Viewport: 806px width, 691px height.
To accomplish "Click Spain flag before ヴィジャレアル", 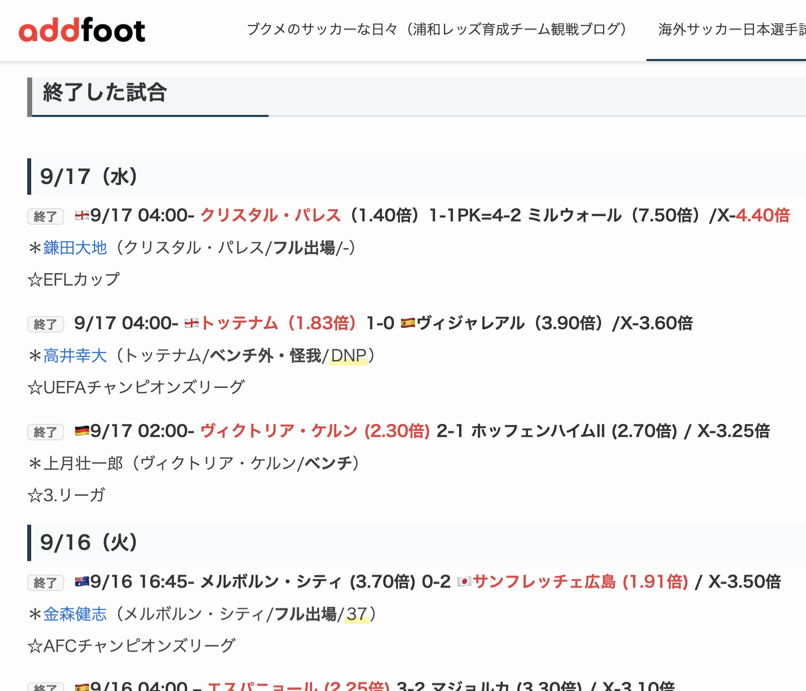I will [x=408, y=323].
